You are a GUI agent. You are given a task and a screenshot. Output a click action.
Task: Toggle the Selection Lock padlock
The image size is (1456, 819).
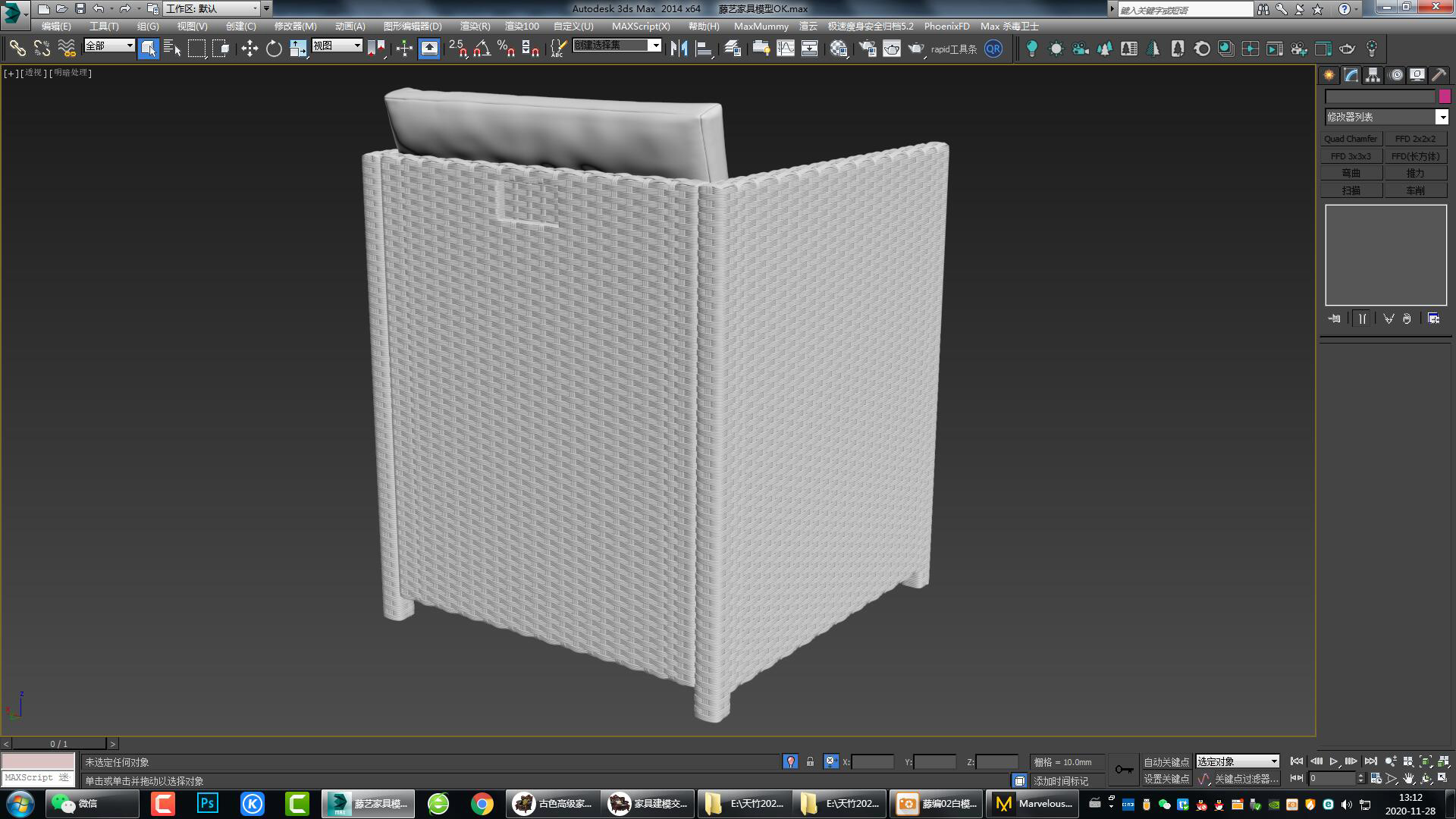pos(810,761)
